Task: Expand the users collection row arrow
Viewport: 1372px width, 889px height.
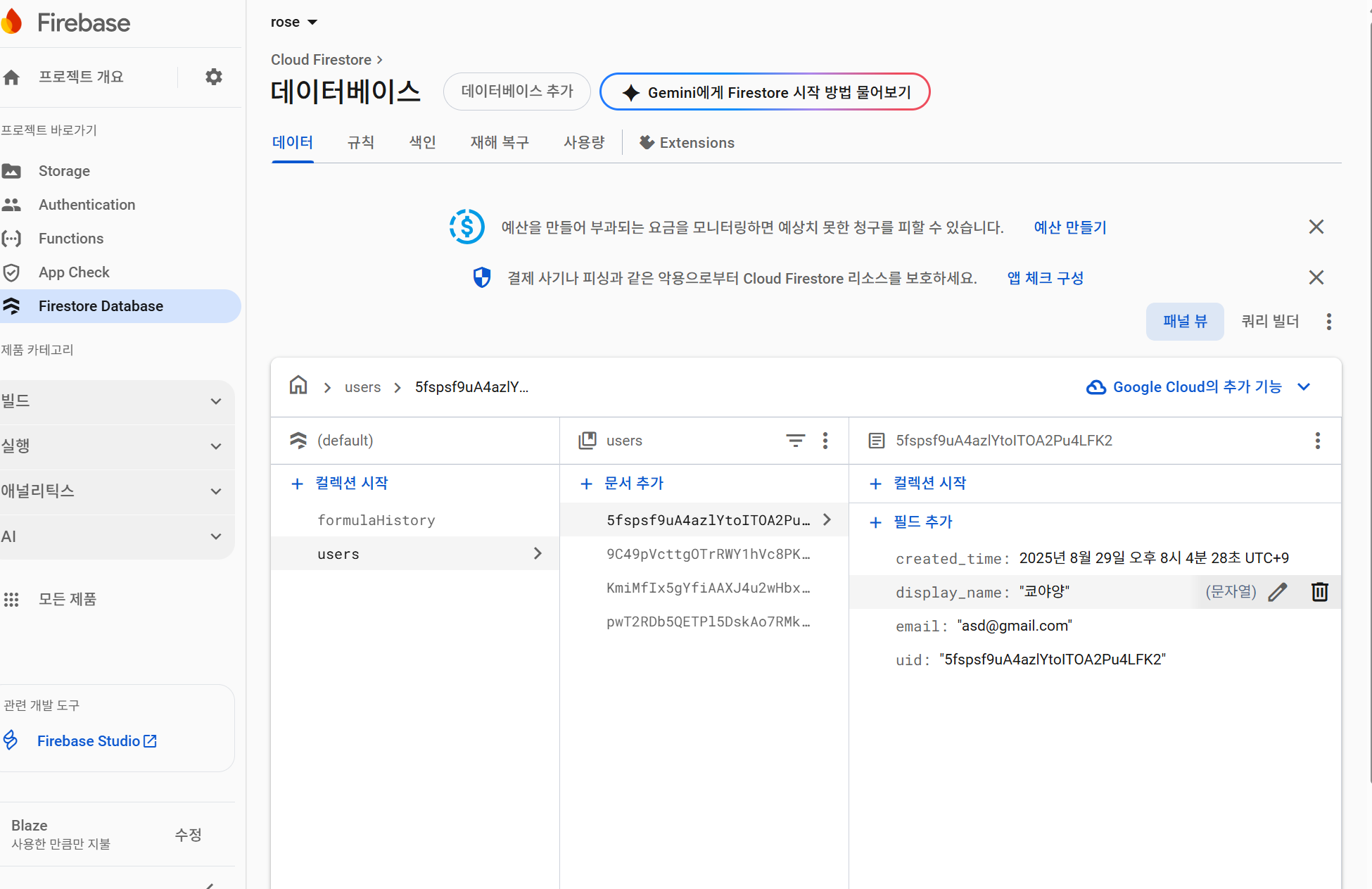Action: [x=538, y=553]
